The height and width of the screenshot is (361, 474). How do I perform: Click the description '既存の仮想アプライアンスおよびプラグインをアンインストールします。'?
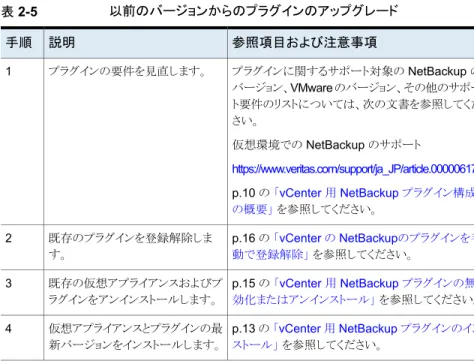point(135,291)
